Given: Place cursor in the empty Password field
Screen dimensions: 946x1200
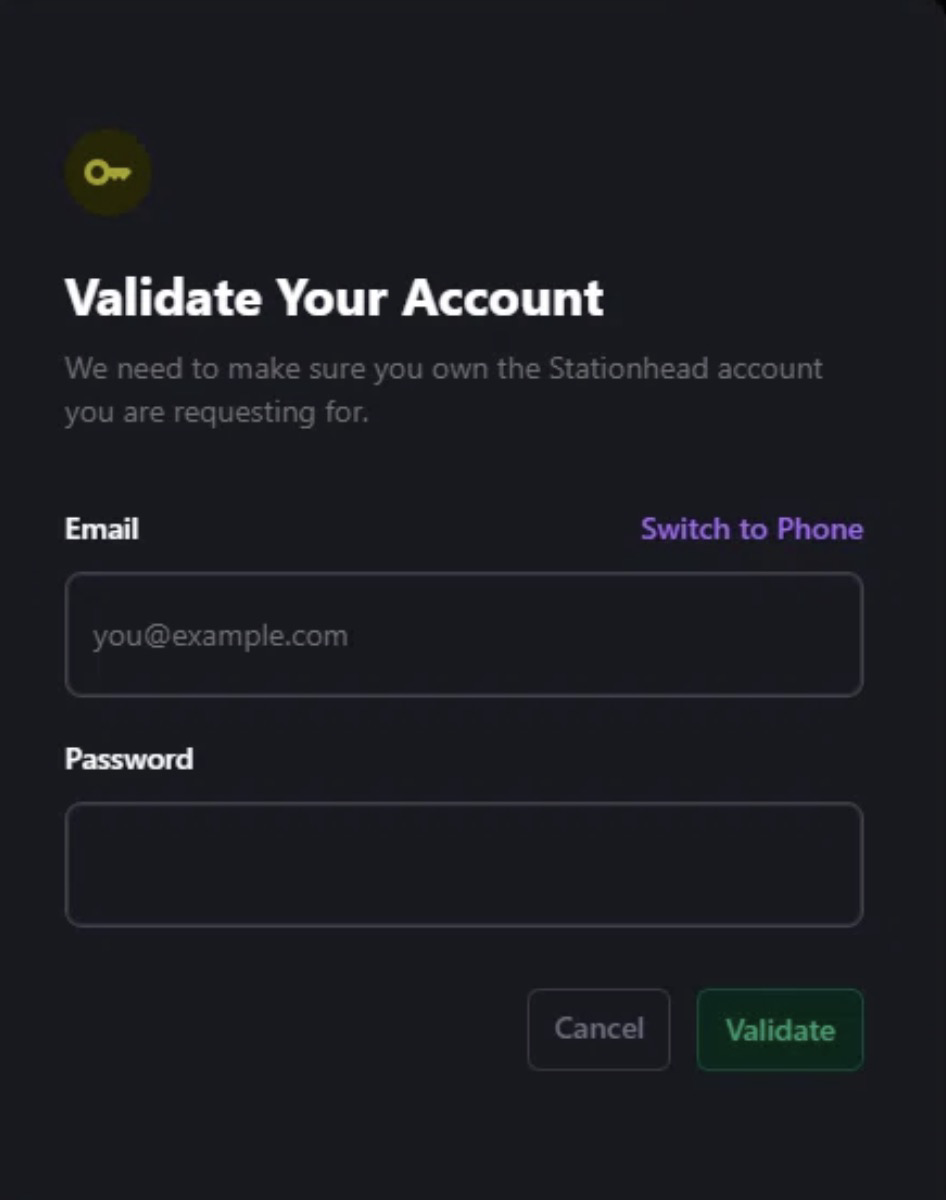Looking at the screenshot, I should [463, 865].
